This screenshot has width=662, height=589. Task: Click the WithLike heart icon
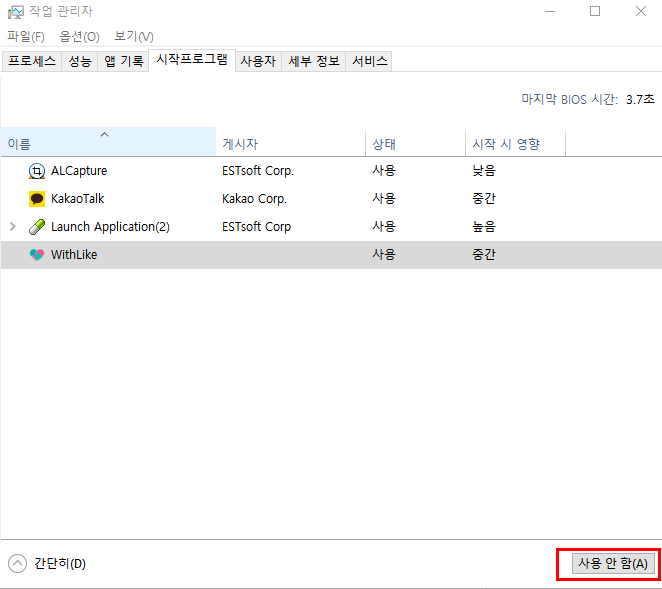point(37,255)
